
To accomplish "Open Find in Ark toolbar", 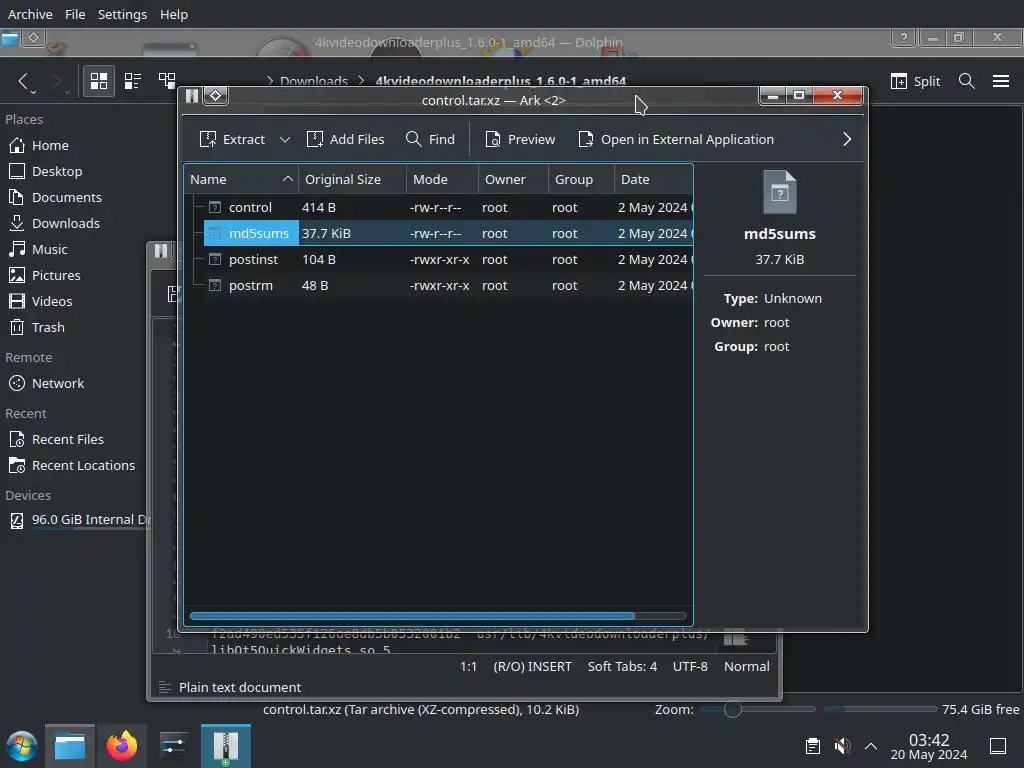I will 430,139.
